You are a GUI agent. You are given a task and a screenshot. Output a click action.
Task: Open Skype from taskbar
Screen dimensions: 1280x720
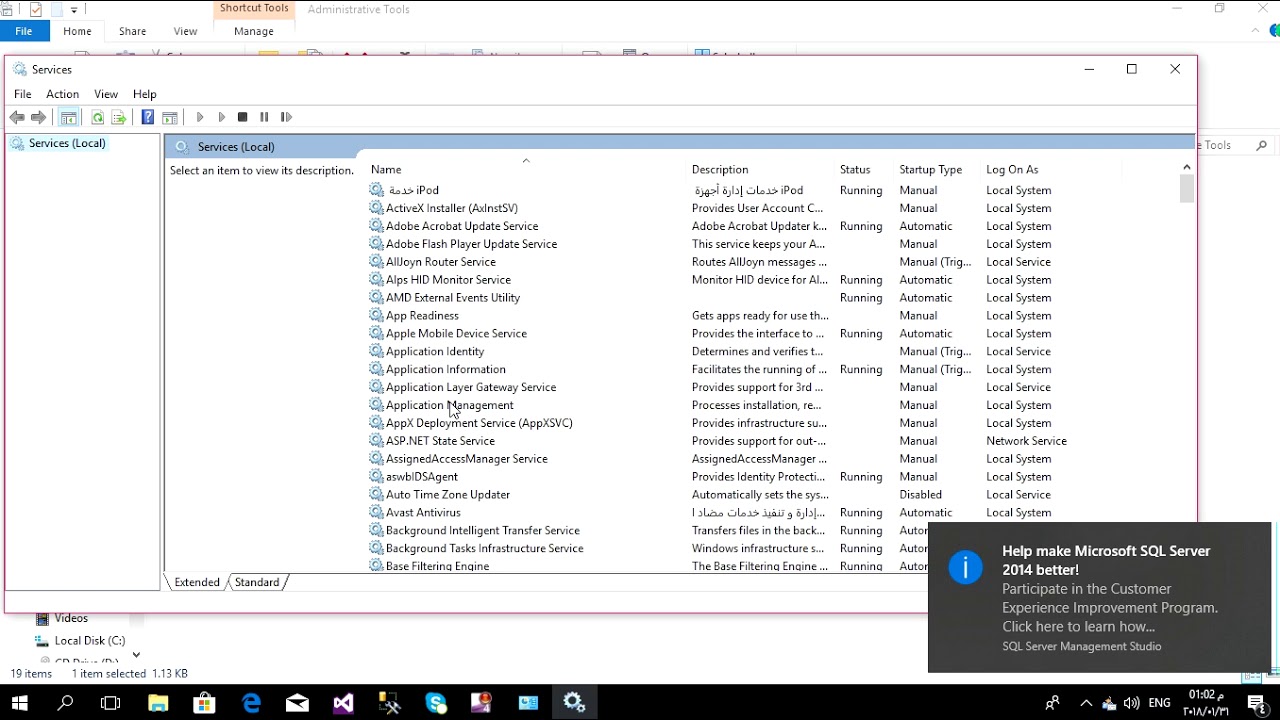(436, 703)
